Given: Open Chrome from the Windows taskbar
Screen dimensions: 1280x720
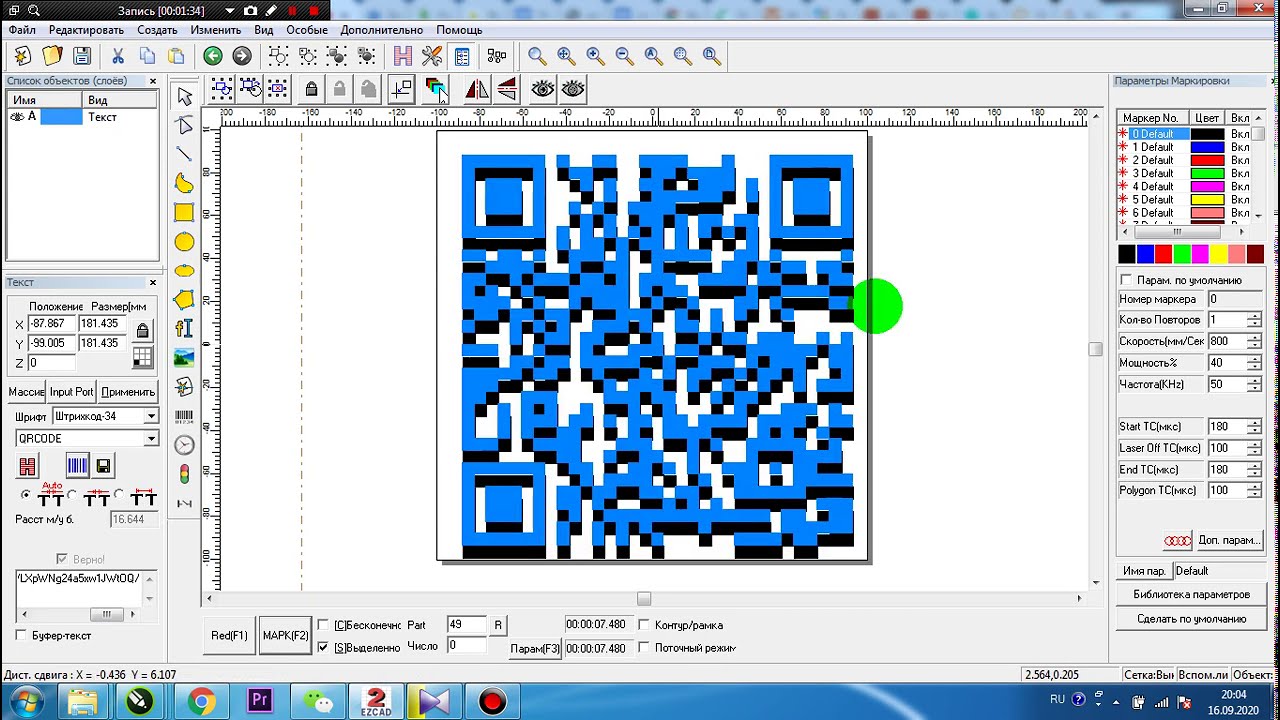Looking at the screenshot, I should [200, 701].
